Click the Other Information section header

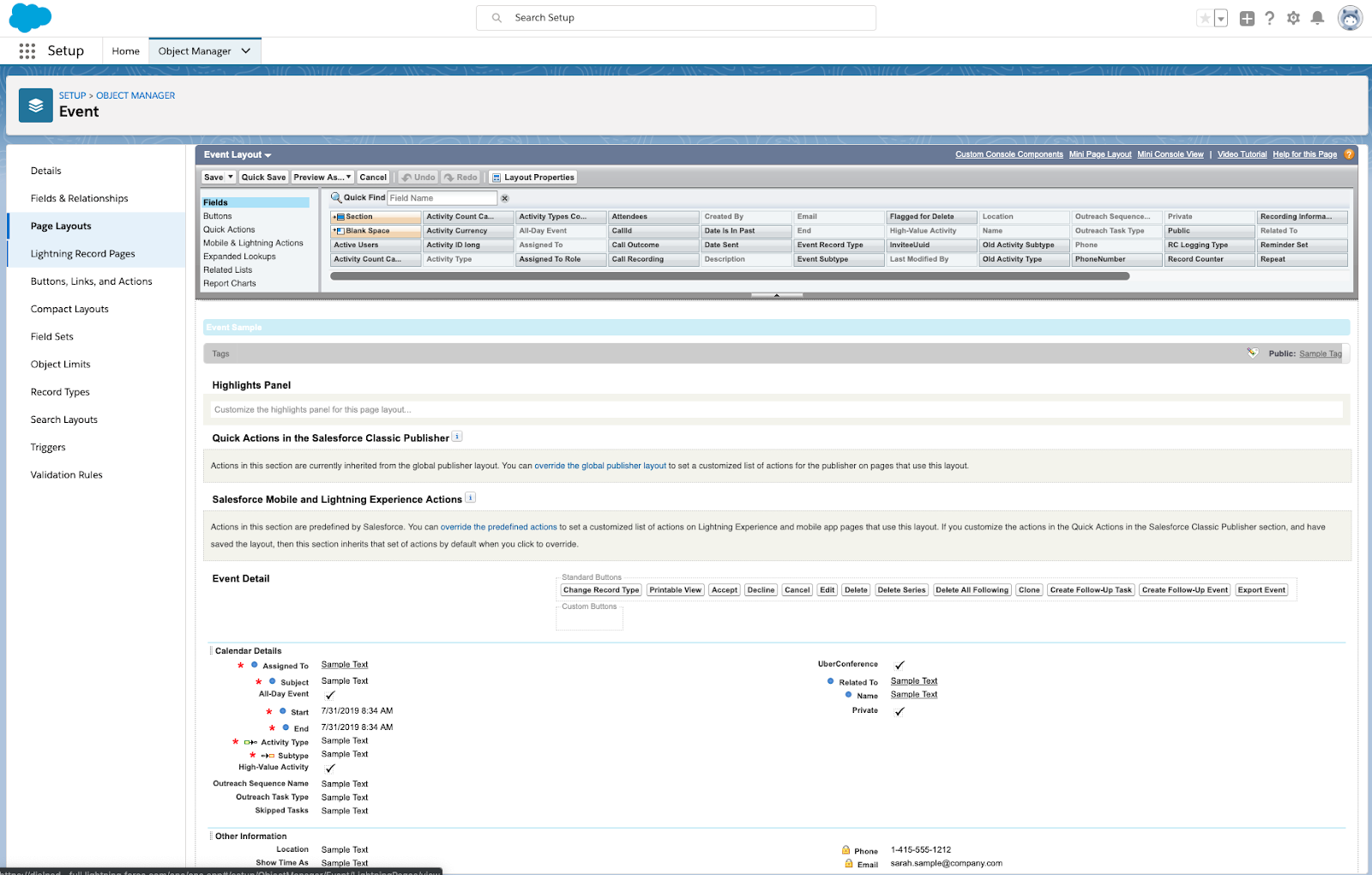(251, 836)
